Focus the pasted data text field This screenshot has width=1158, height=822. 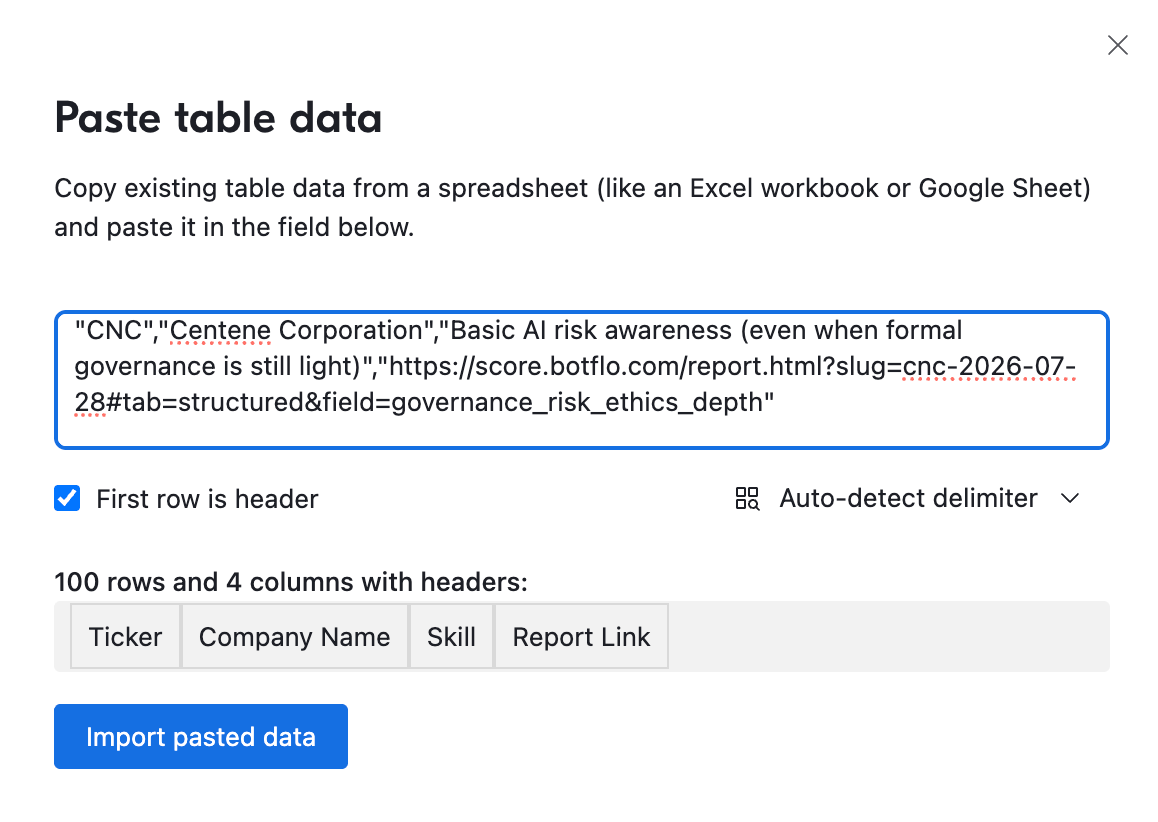tap(581, 380)
